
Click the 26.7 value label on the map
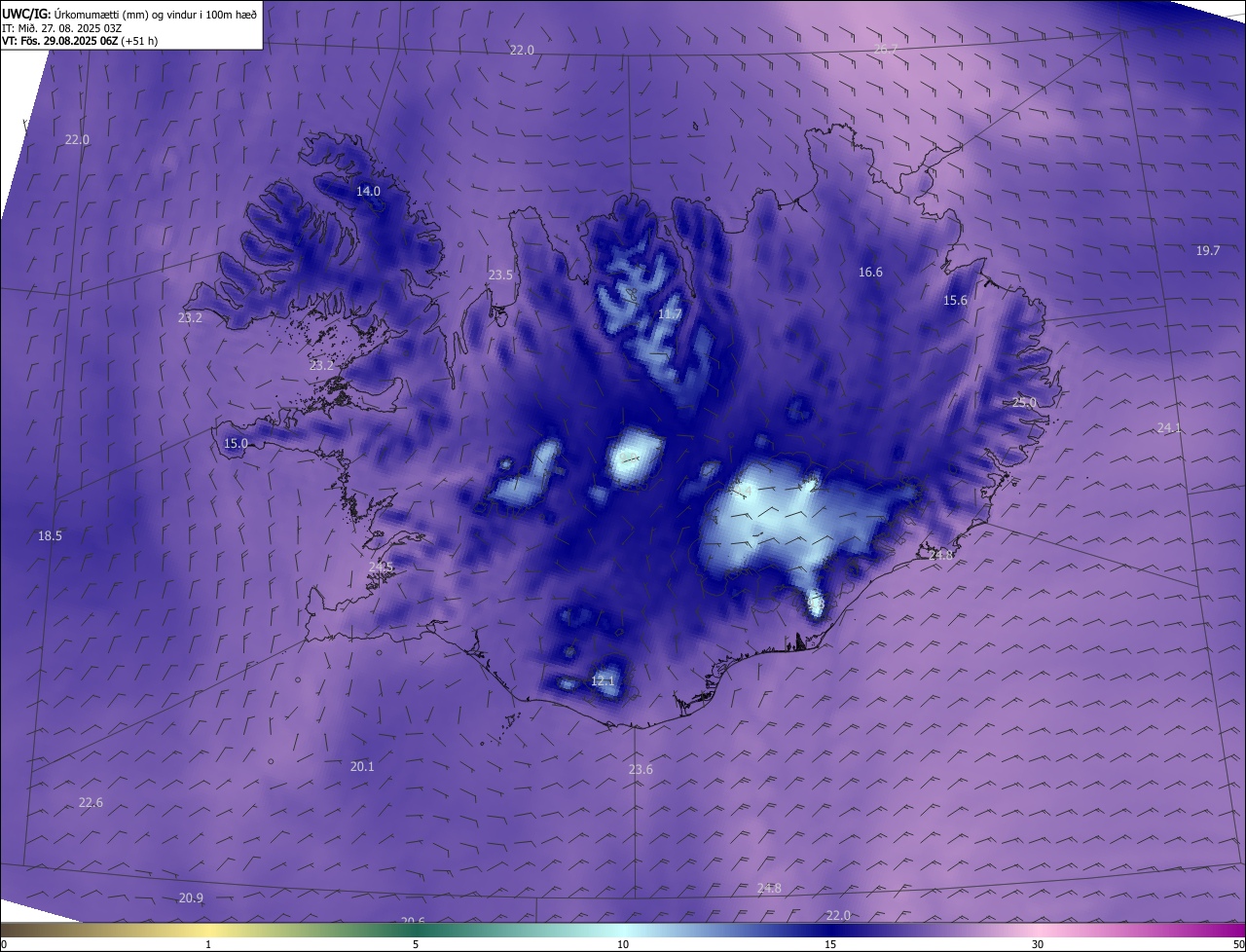pyautogui.click(x=885, y=49)
